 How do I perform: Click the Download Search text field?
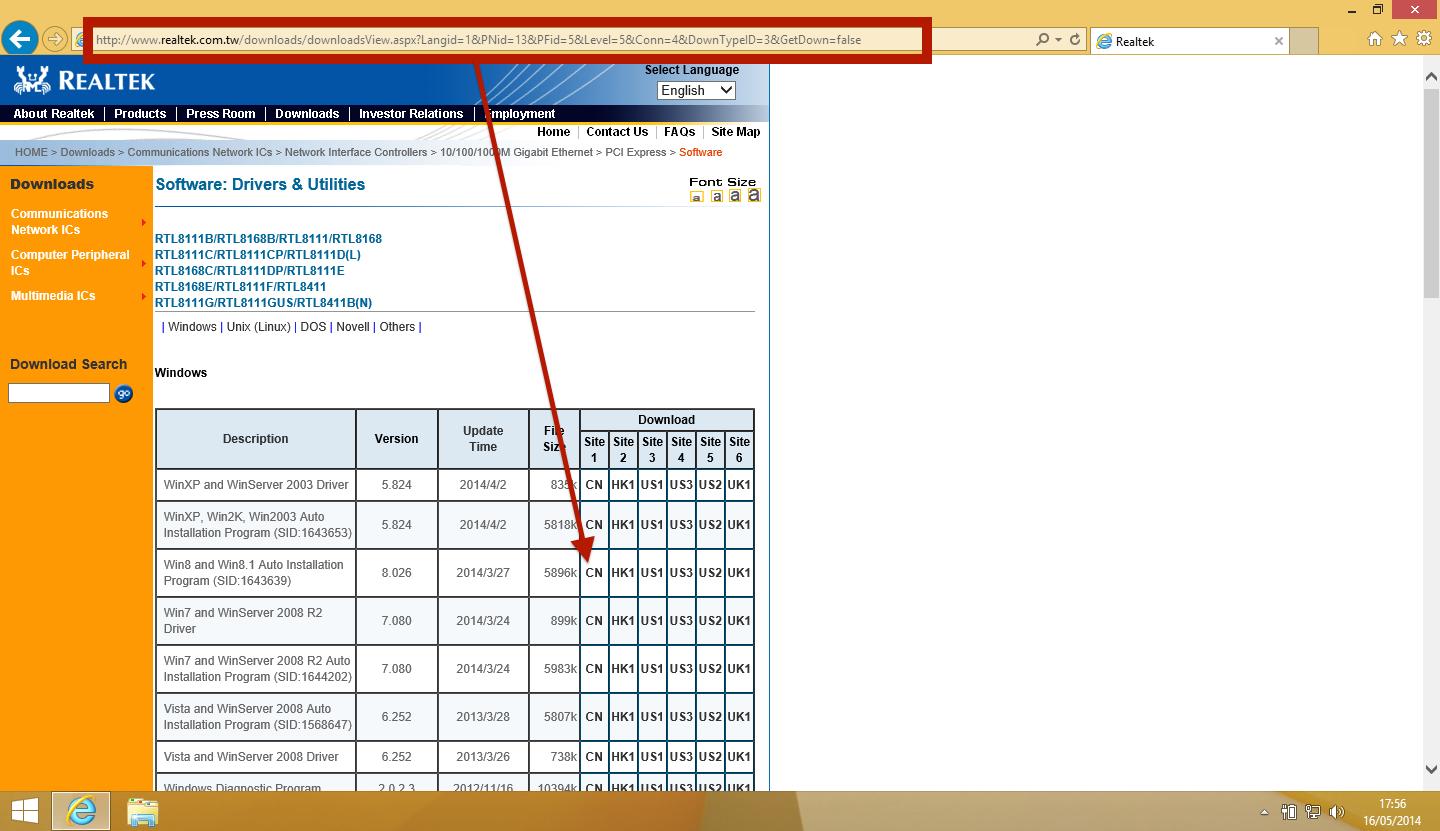(59, 394)
